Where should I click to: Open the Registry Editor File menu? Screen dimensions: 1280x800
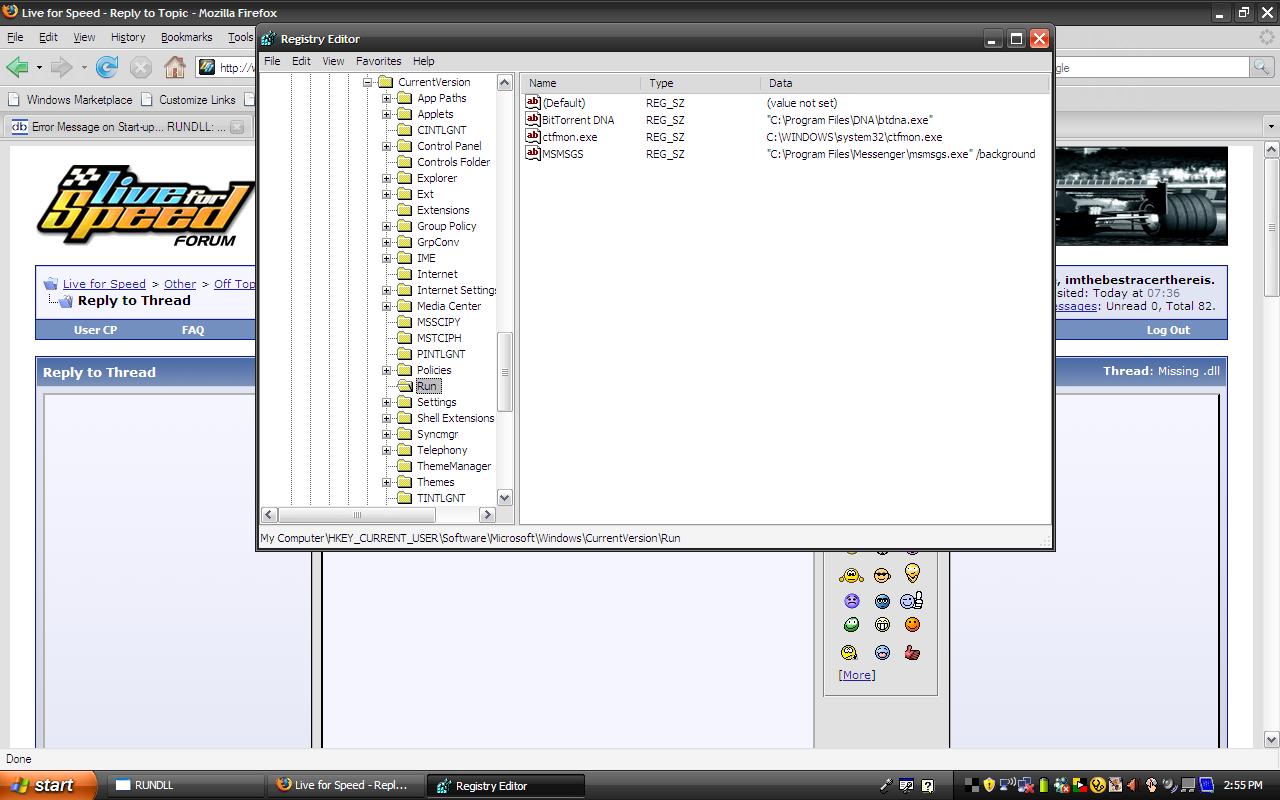(x=272, y=61)
